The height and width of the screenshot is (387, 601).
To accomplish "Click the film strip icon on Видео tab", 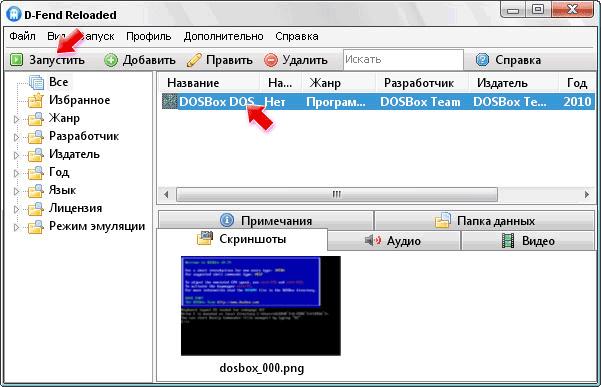I will (508, 240).
